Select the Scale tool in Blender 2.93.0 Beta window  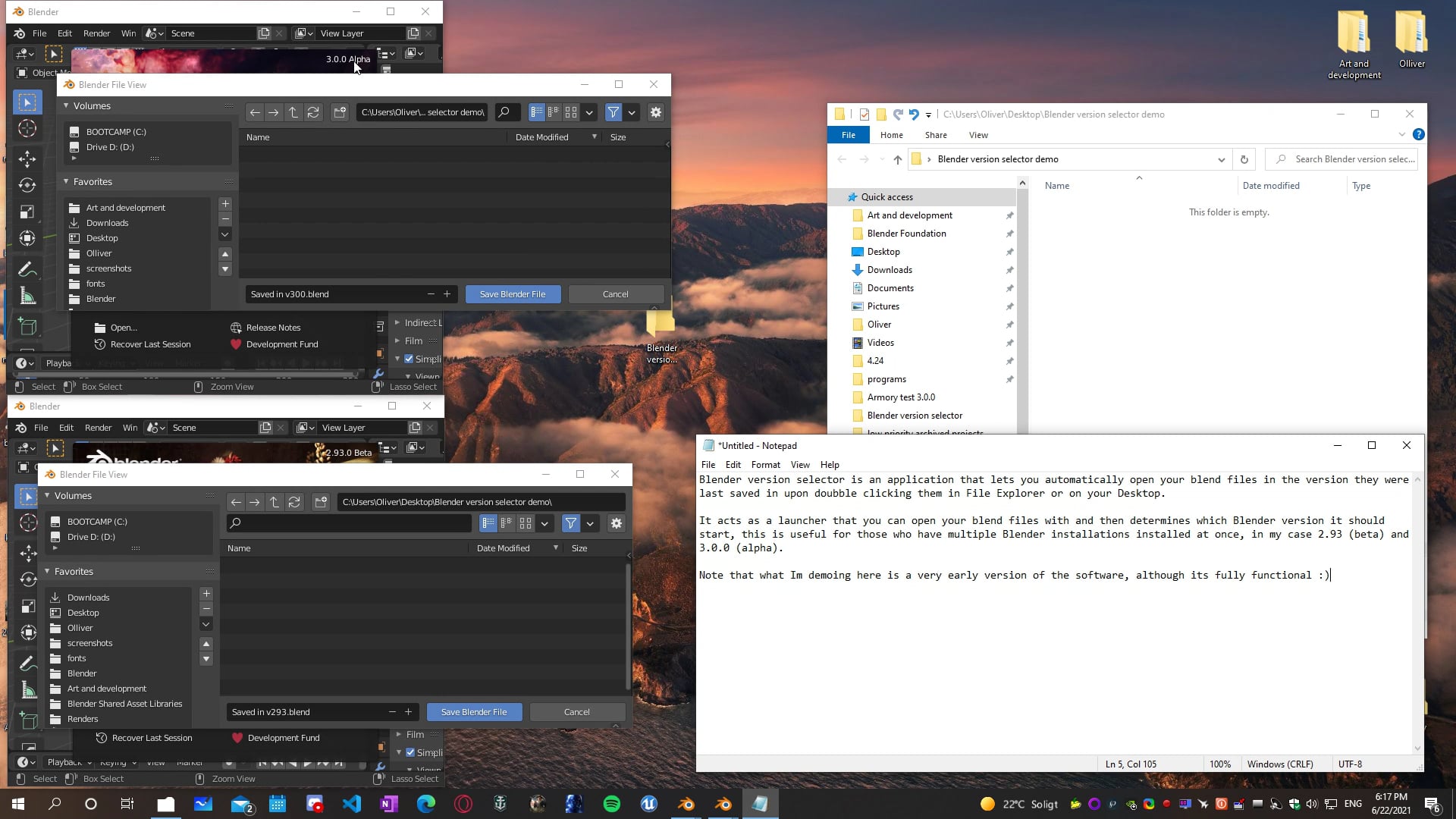29,606
